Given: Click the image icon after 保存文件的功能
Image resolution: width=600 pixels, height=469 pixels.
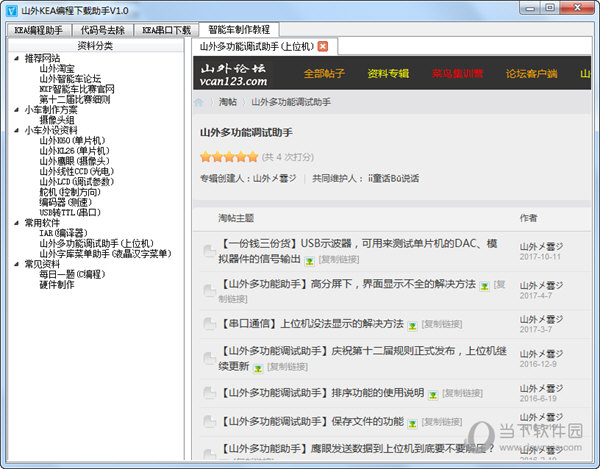Looking at the screenshot, I should [x=412, y=423].
